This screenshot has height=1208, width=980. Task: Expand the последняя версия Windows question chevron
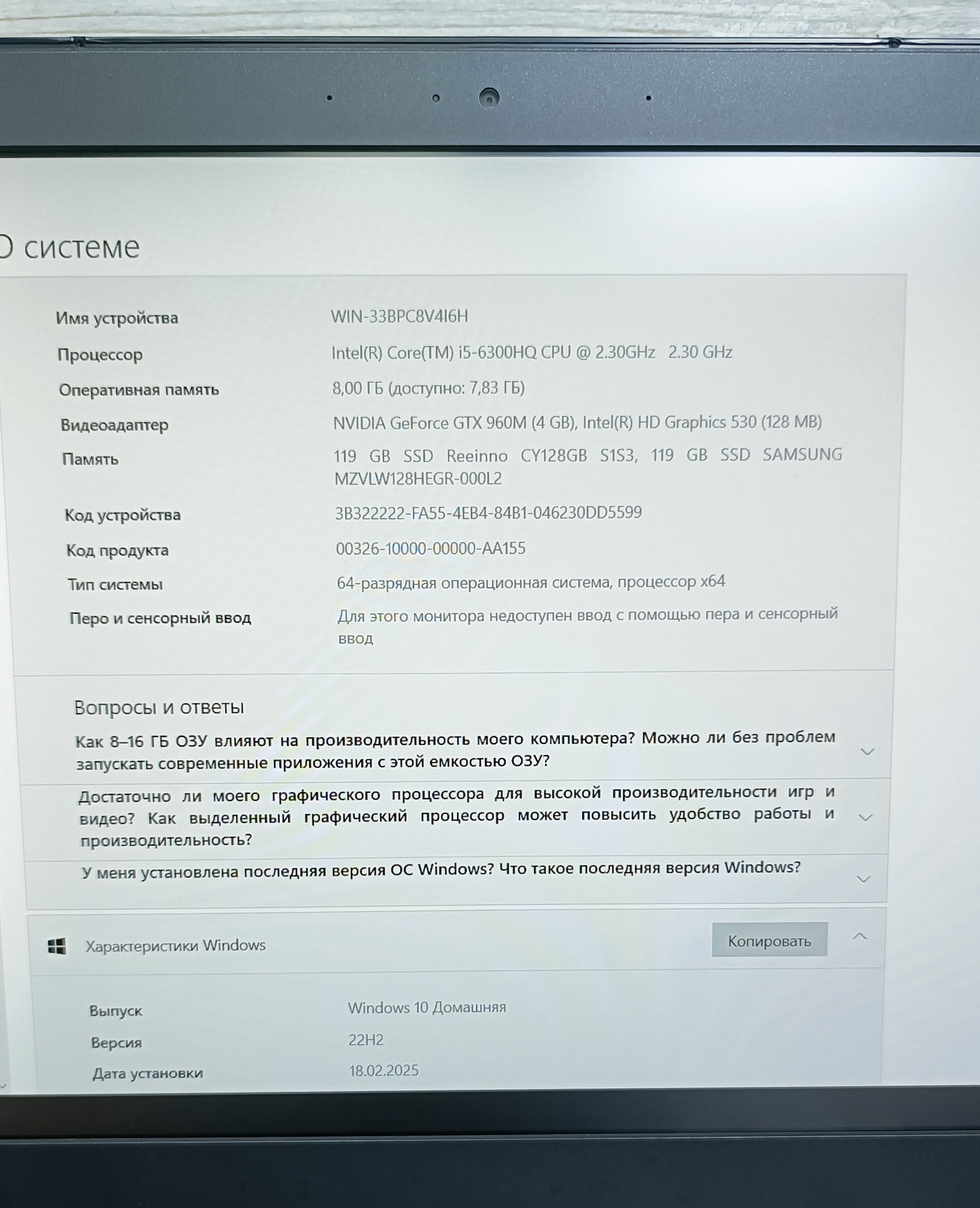click(x=863, y=879)
